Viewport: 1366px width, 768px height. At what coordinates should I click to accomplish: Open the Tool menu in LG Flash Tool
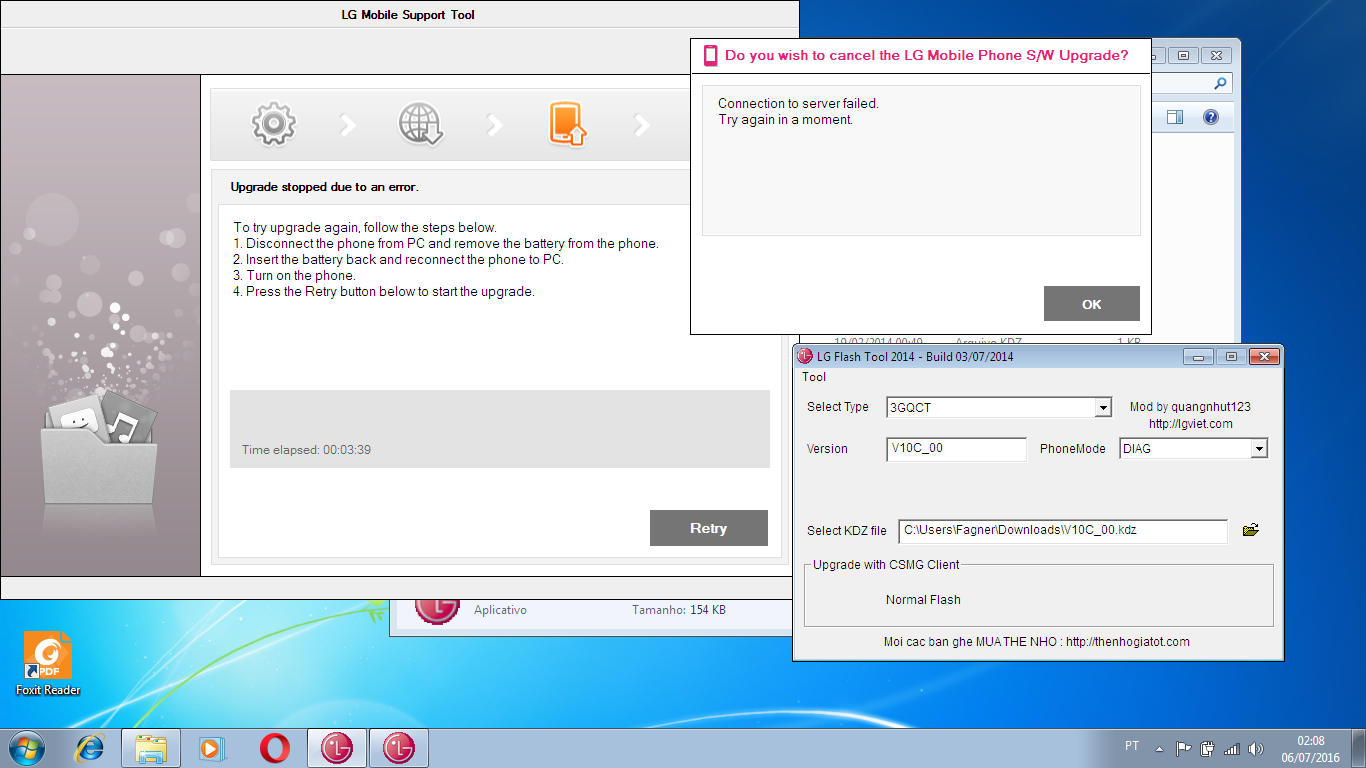pyautogui.click(x=814, y=377)
